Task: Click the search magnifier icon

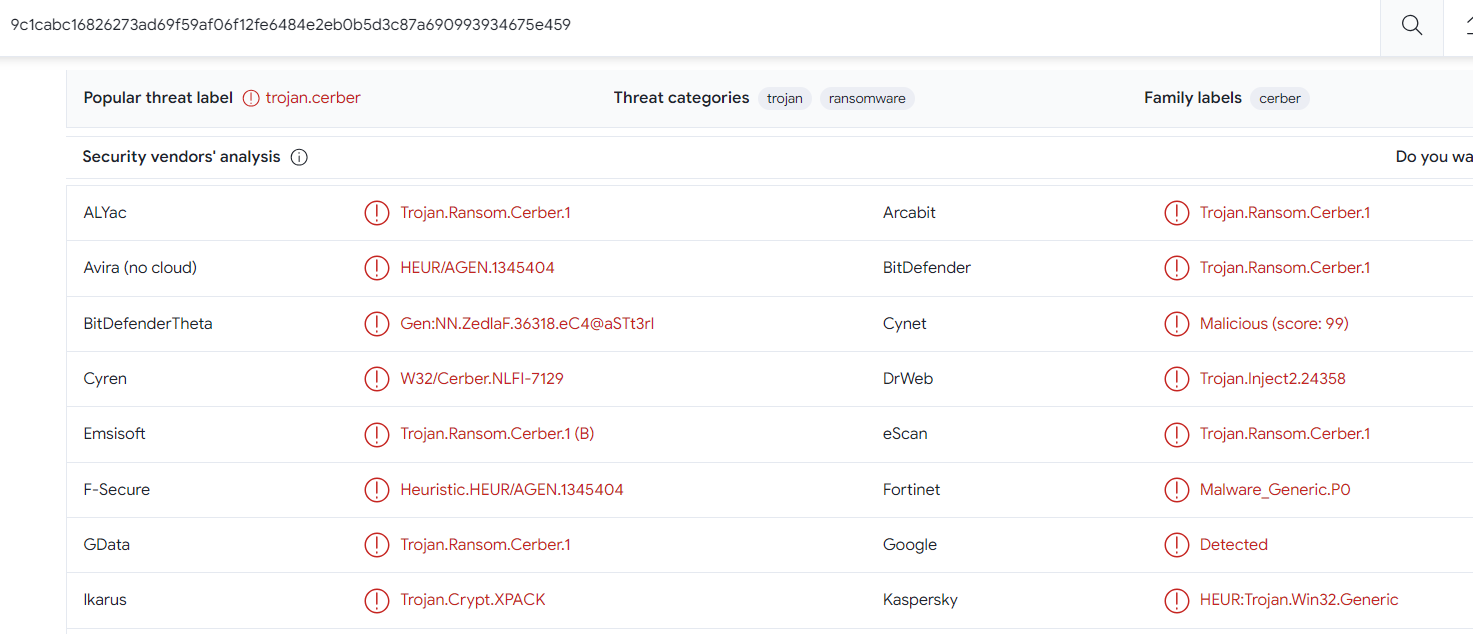Action: tap(1412, 26)
